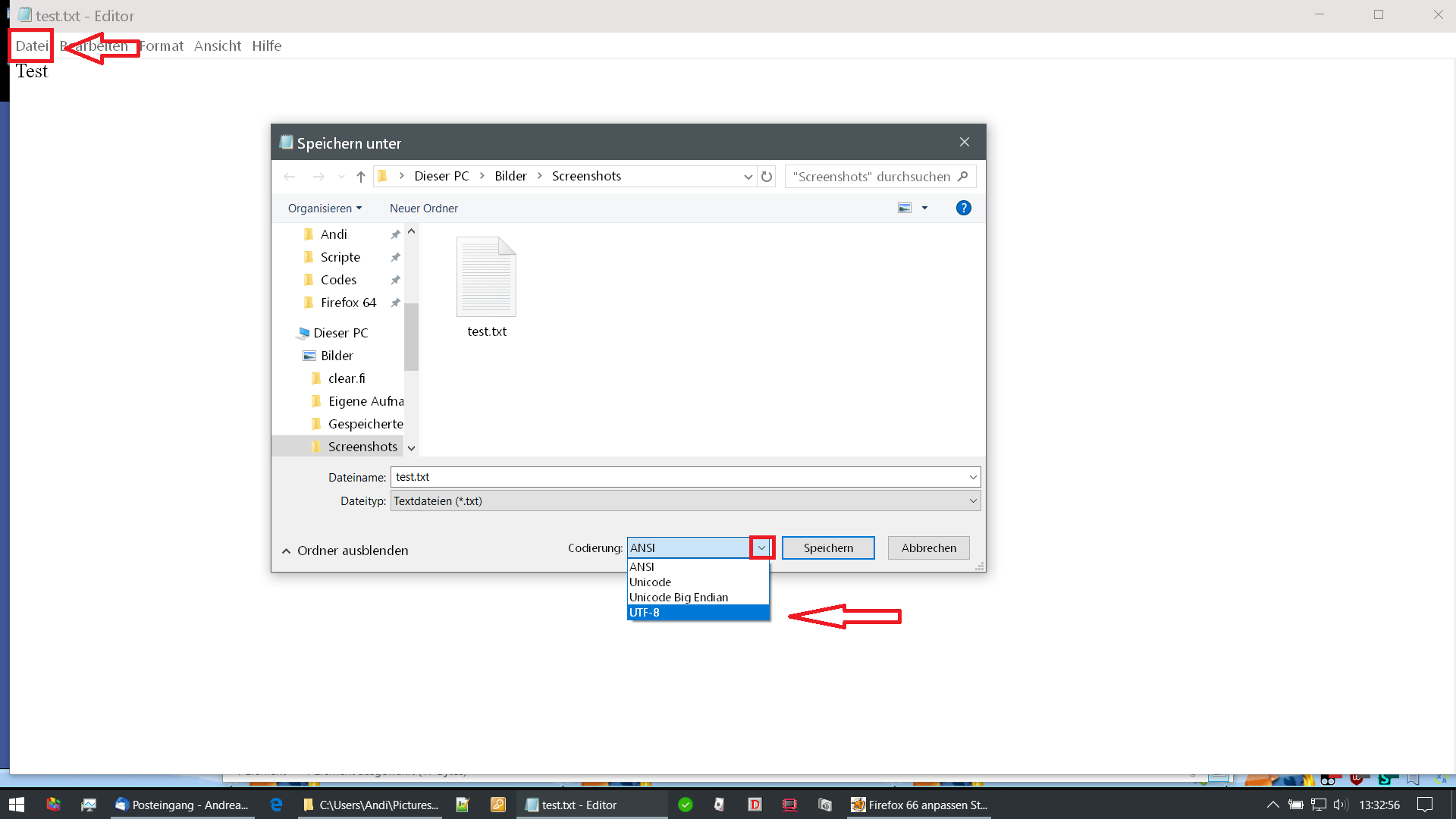This screenshot has height=819, width=1456.
Task: Open the Dateityp dropdown
Action: click(972, 500)
